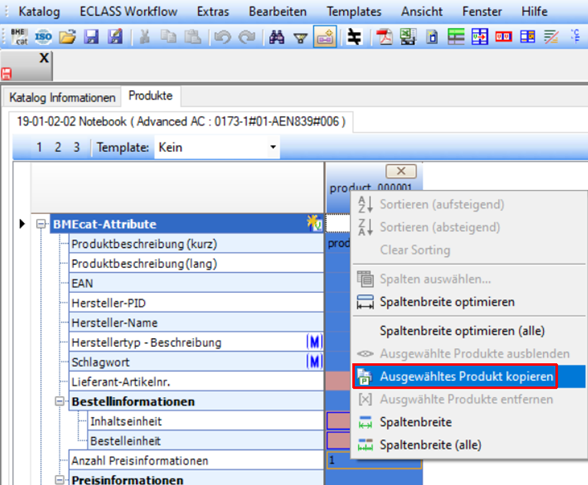
Task: Select the EAN attribute row
Action: 196,283
